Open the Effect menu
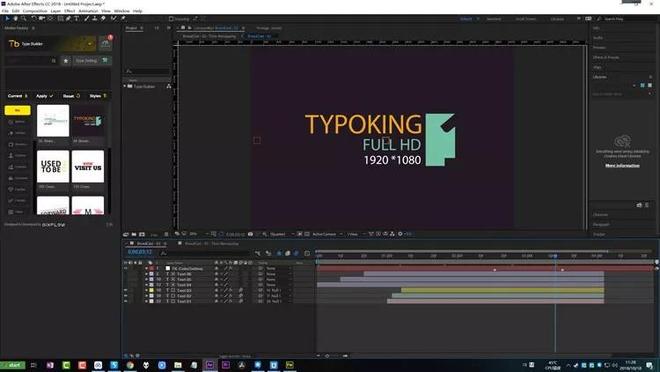The height and width of the screenshot is (372, 660). point(69,11)
